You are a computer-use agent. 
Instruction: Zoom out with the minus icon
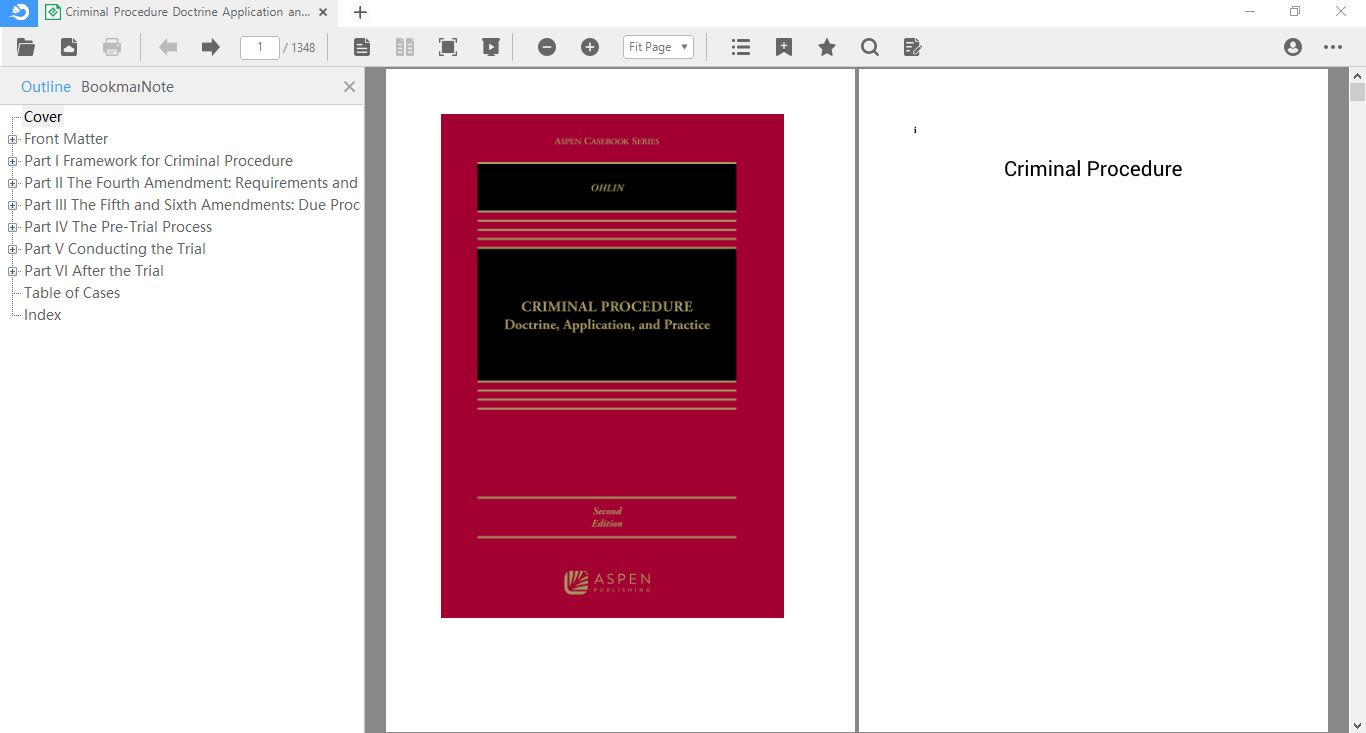click(x=547, y=47)
